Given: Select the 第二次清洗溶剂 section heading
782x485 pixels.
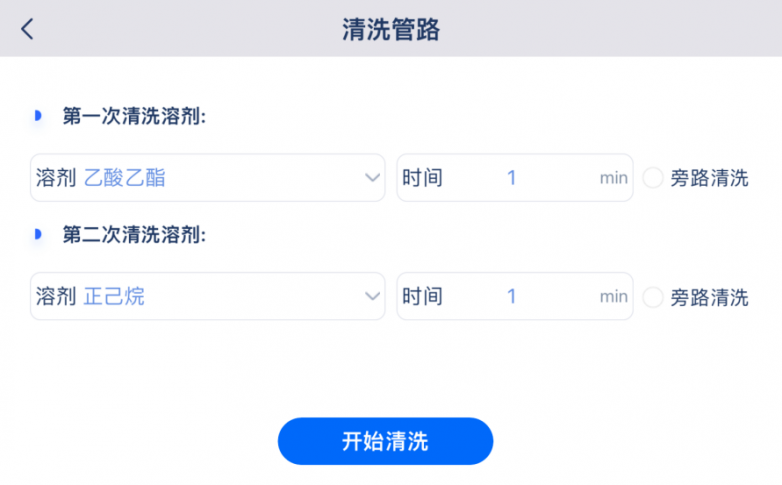Looking at the screenshot, I should pos(134,235).
